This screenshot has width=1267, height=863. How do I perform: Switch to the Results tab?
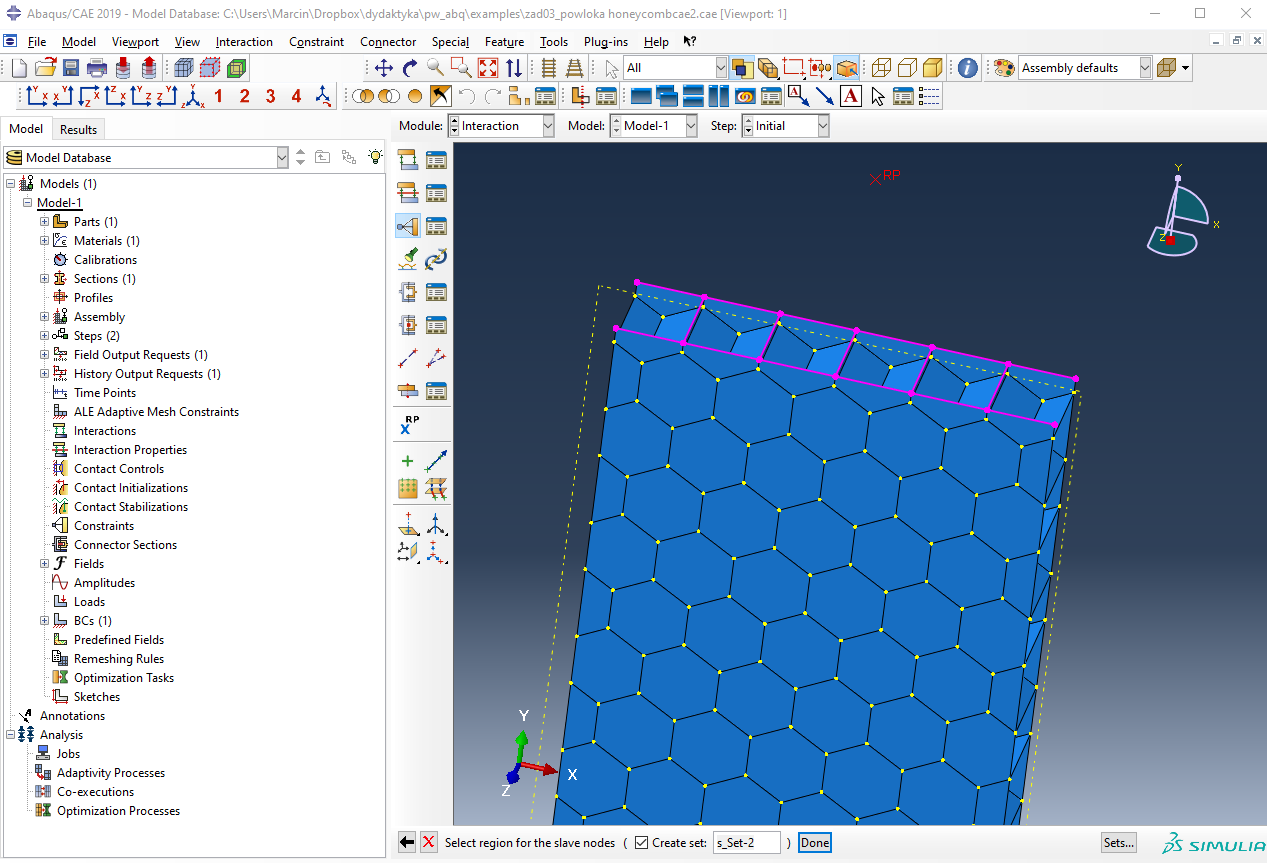[78, 129]
